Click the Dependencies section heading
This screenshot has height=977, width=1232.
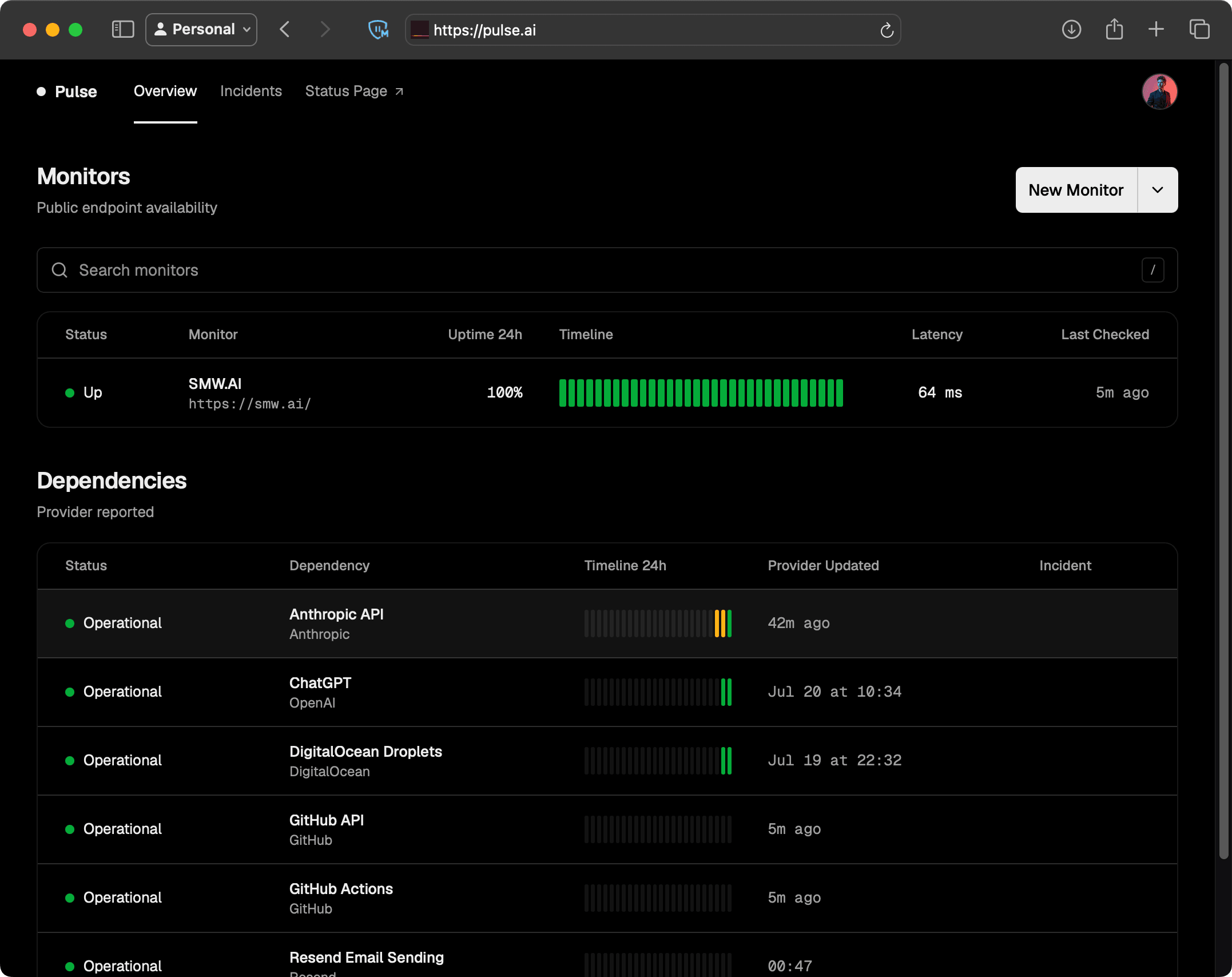coord(112,480)
